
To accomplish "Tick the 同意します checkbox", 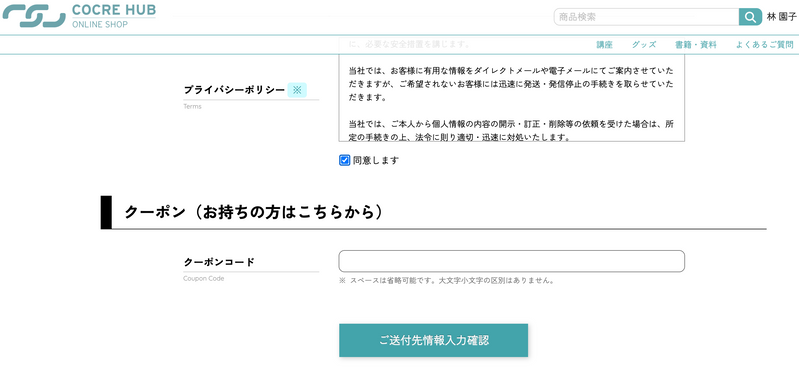I will (344, 161).
